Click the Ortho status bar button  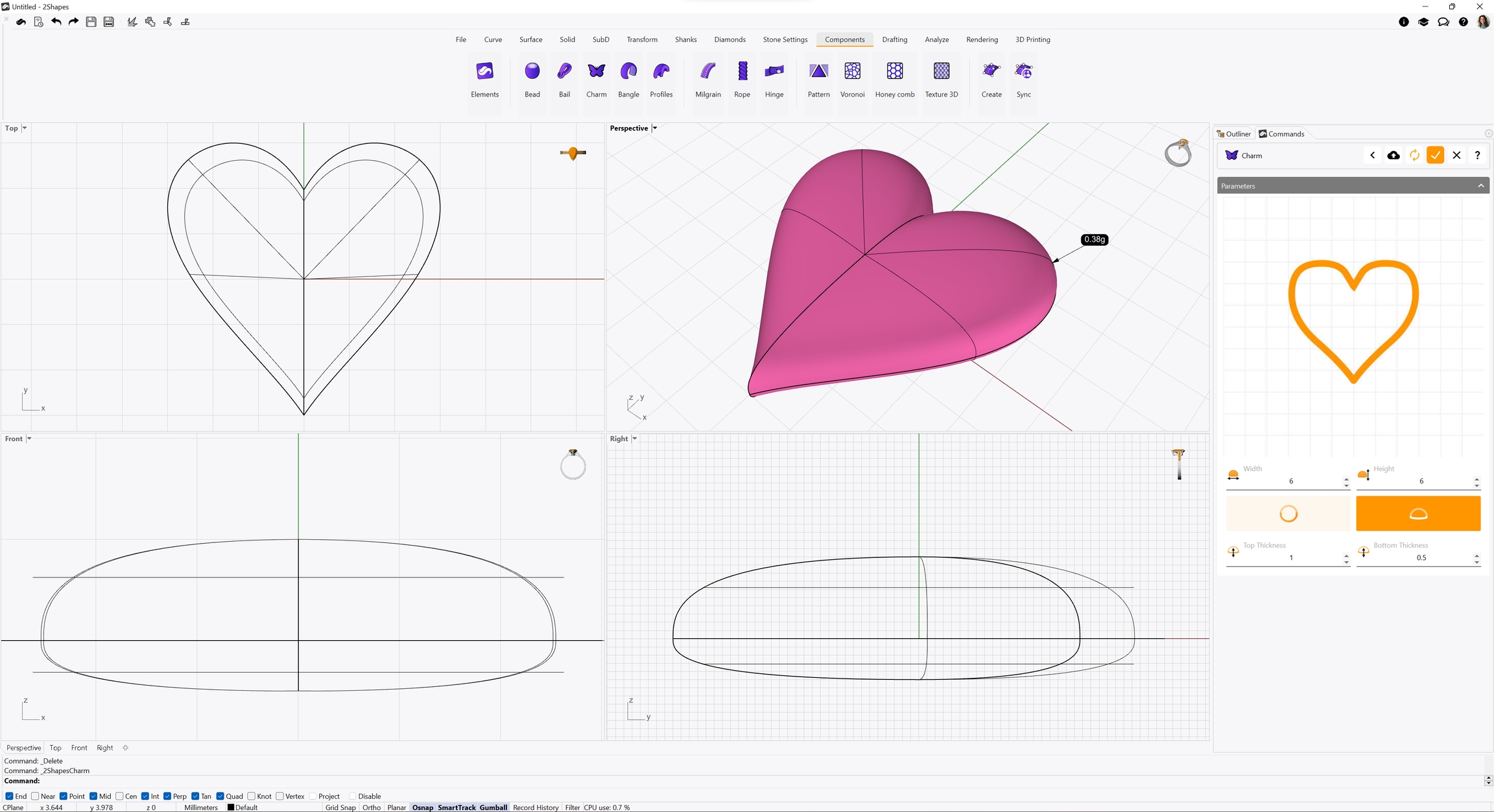[372, 807]
